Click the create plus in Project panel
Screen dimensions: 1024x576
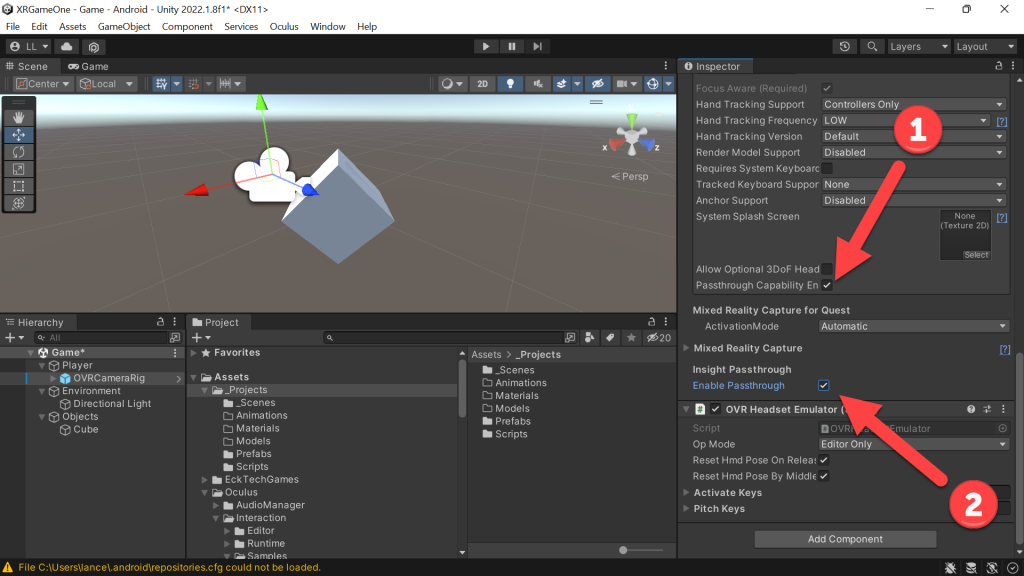197,338
